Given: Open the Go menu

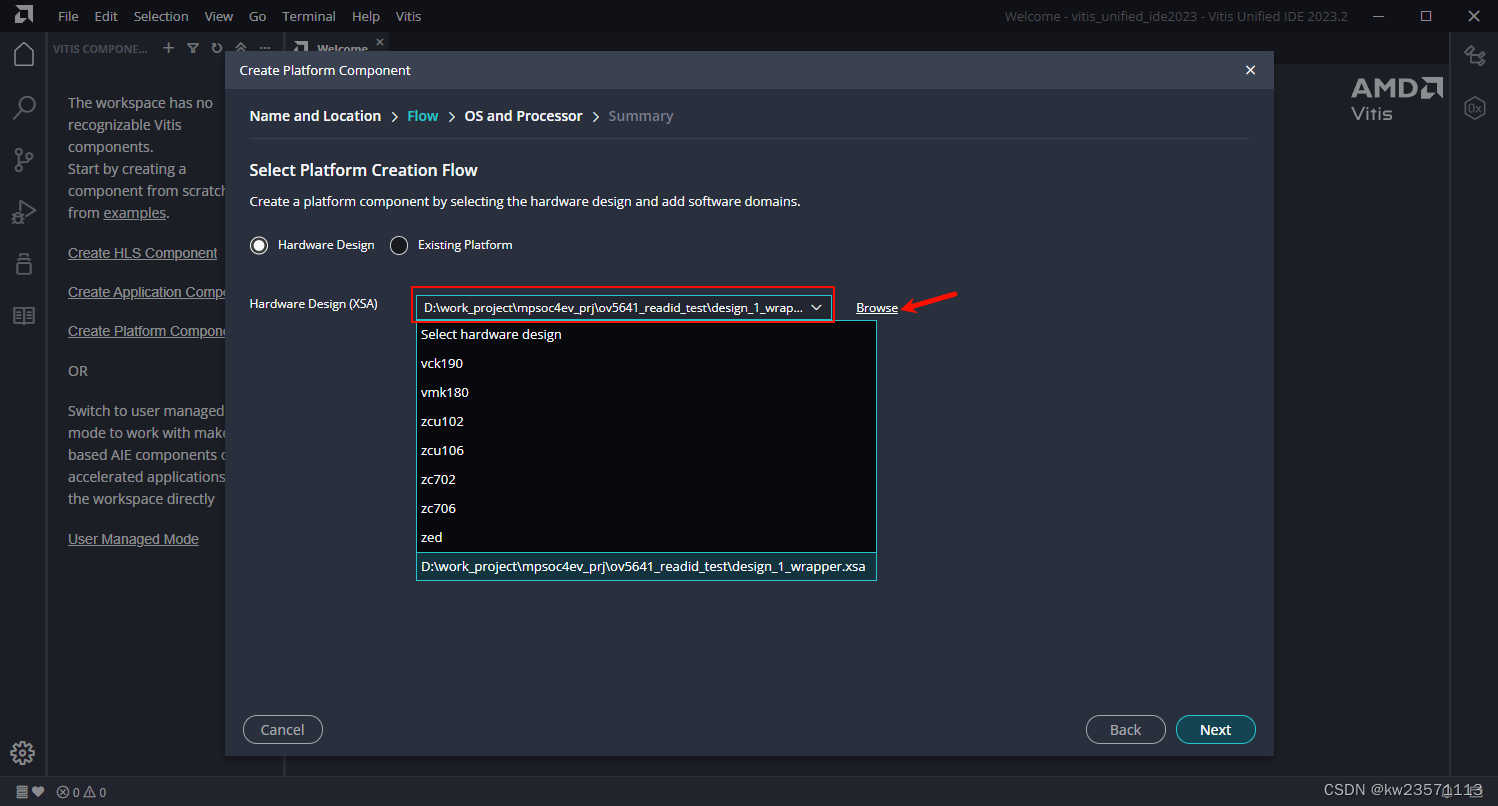Looking at the screenshot, I should (258, 16).
